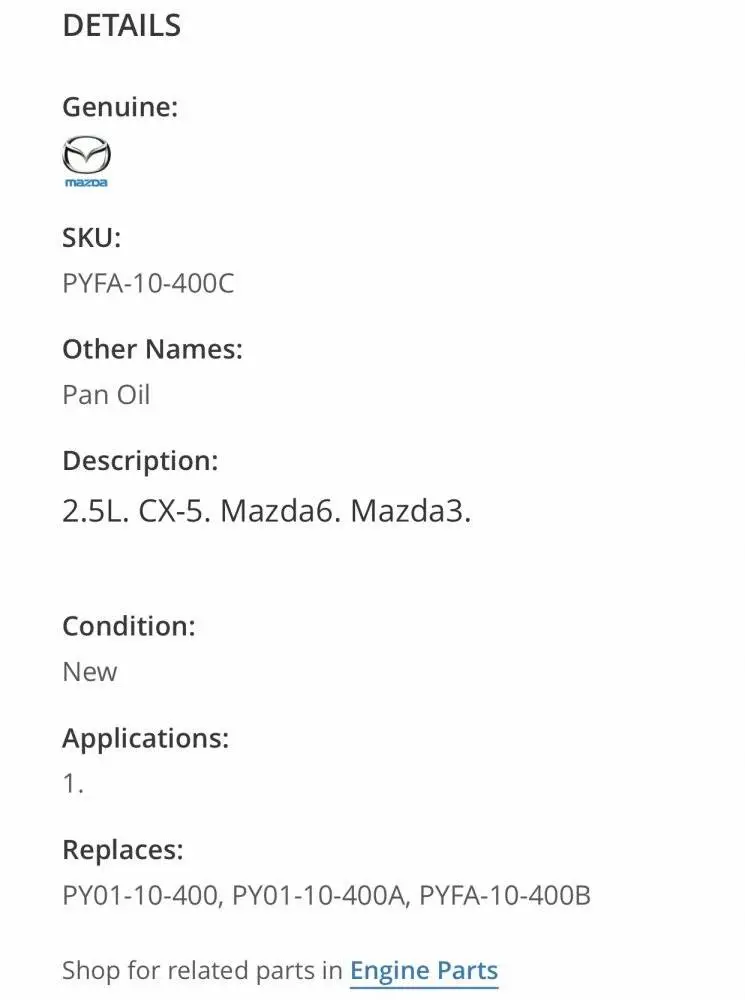Select the New condition value
This screenshot has width=745, height=1000.
90,672
